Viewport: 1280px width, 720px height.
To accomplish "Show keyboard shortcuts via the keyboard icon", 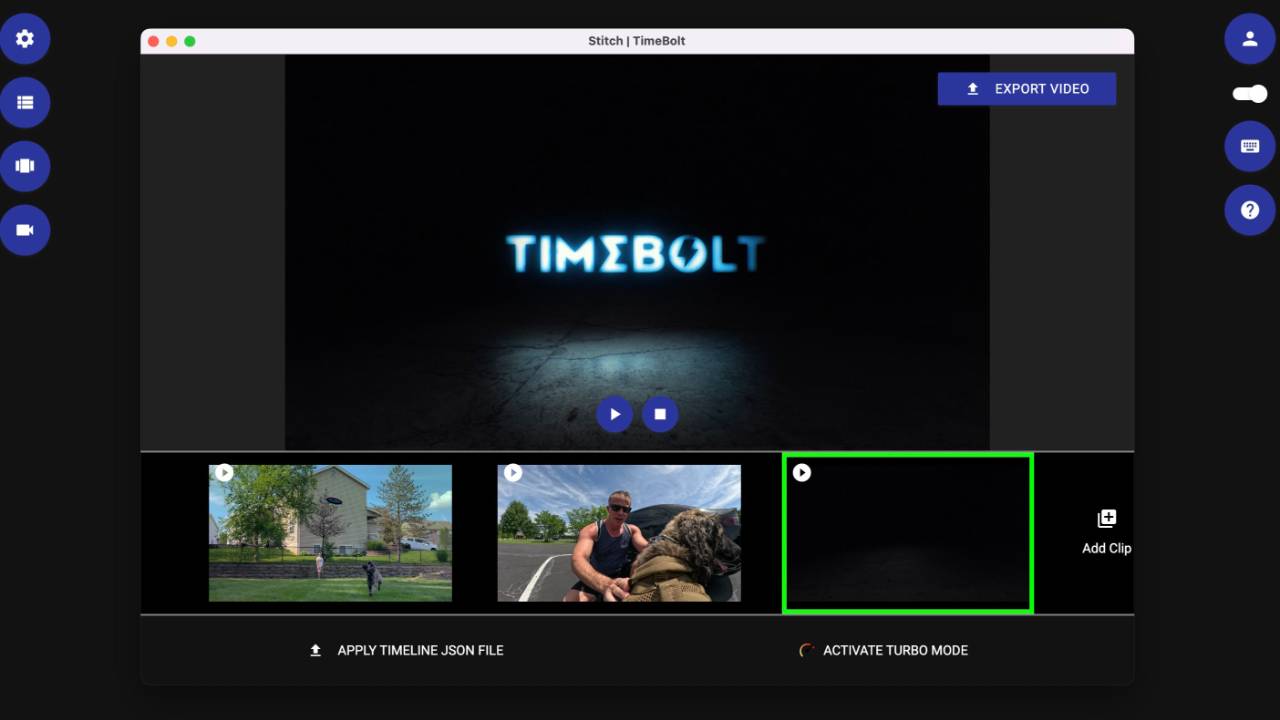I will click(1249, 146).
